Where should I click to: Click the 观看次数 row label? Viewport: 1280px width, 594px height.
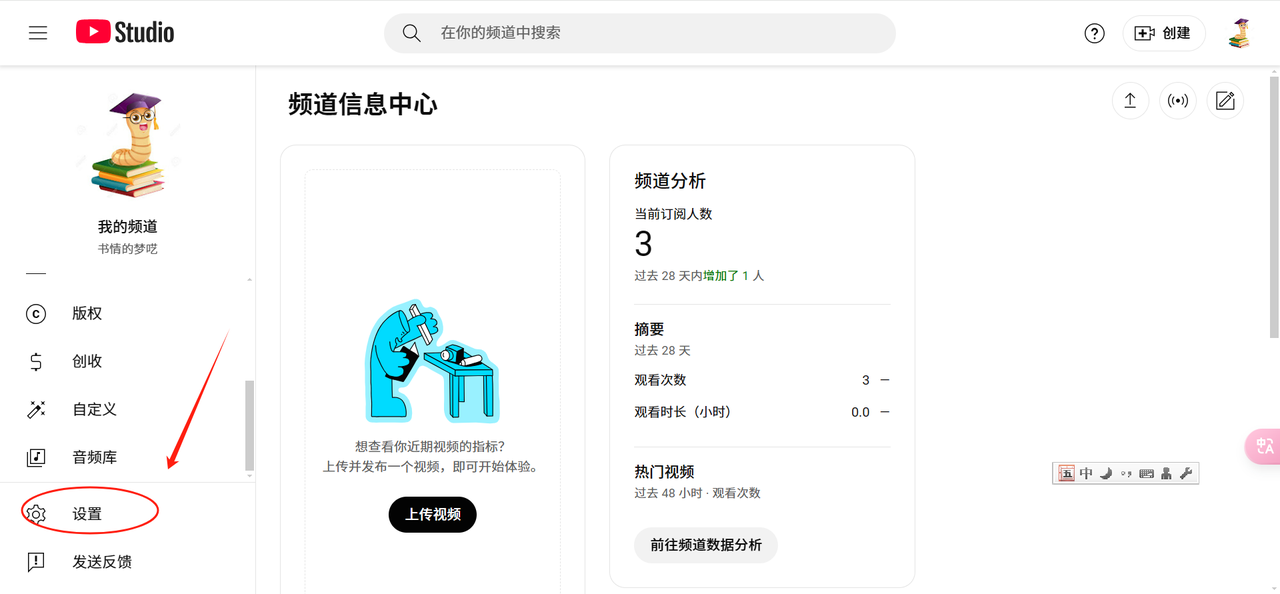[x=660, y=380]
